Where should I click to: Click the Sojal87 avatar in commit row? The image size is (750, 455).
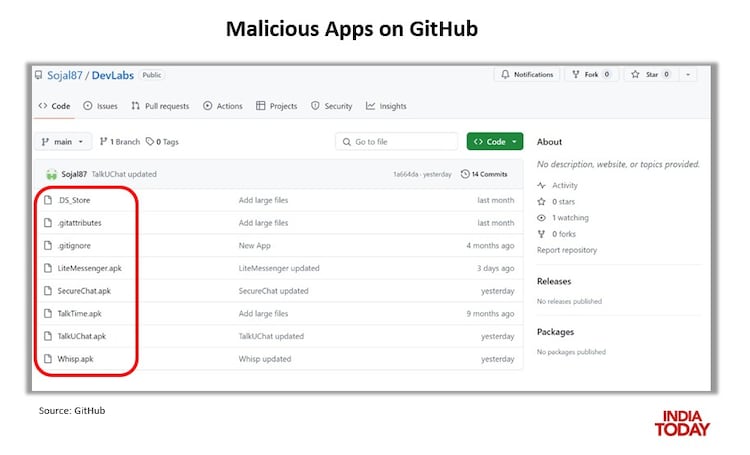(50, 174)
